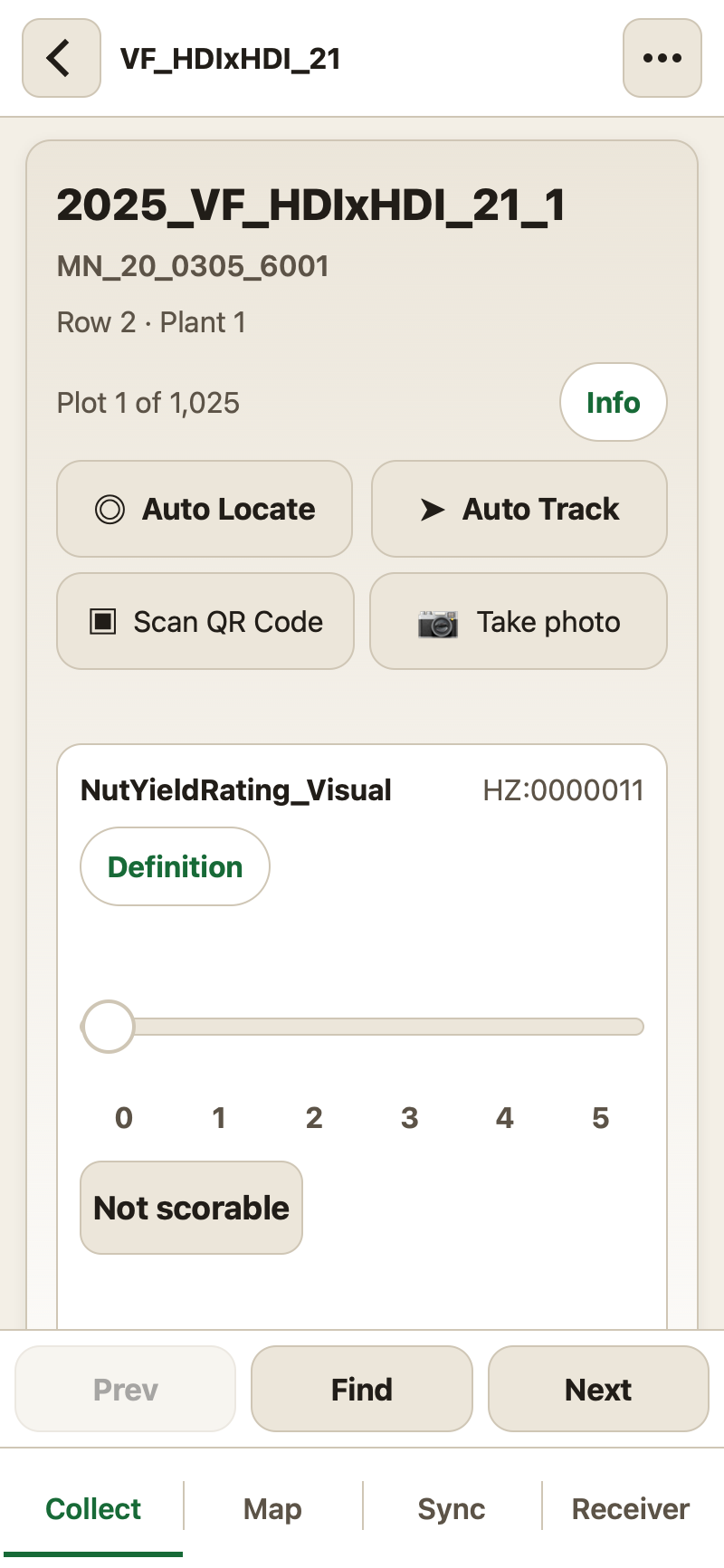The height and width of the screenshot is (1568, 724).
Task: Switch to the Collect tab
Action: click(x=93, y=1508)
